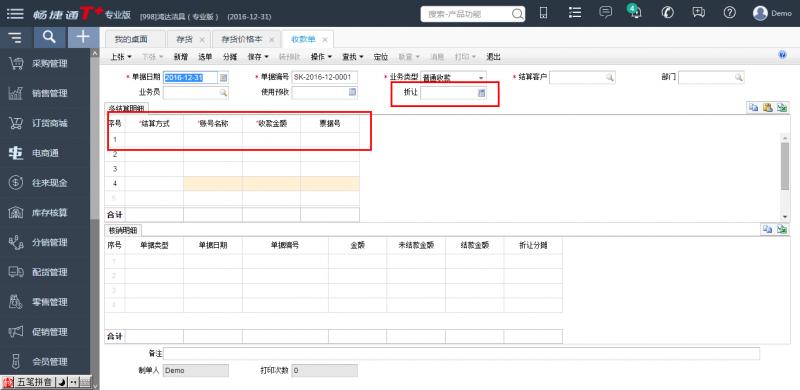Click 分摊 on toolbar
Image resolution: width=800 pixels, height=390 pixels.
[x=230, y=57]
